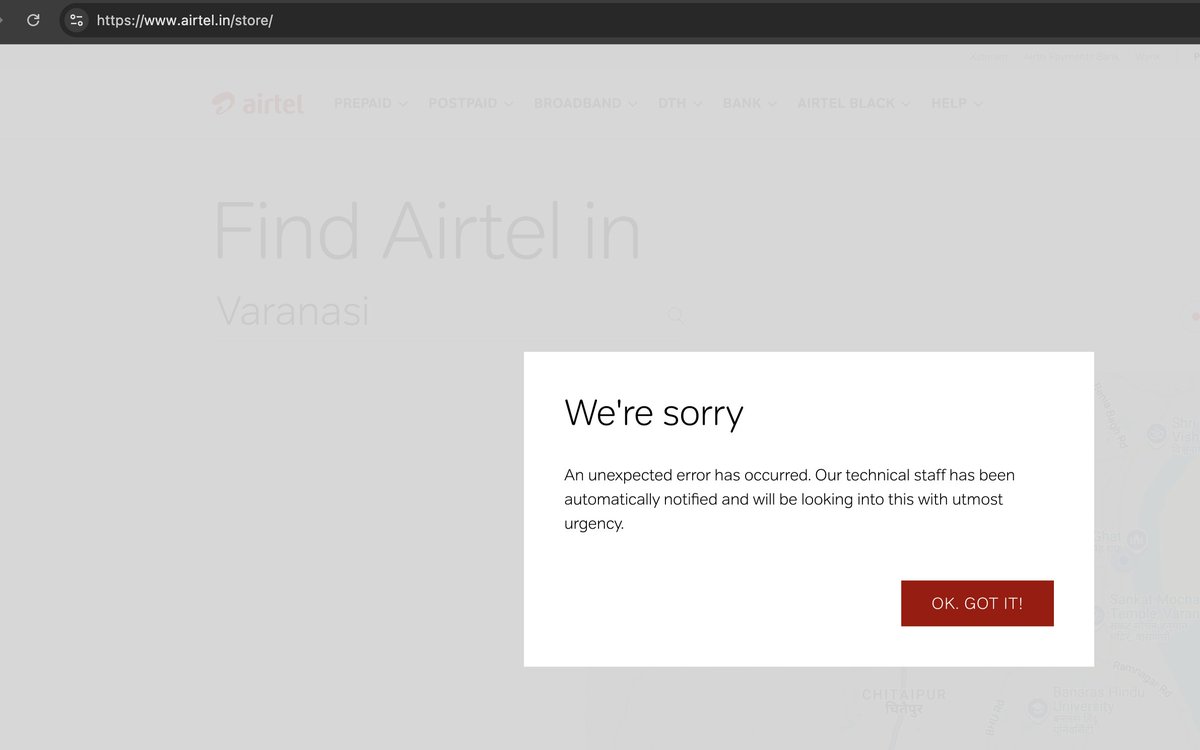Image resolution: width=1200 pixels, height=750 pixels.
Task: Open the Wynk top link
Action: tap(1147, 57)
